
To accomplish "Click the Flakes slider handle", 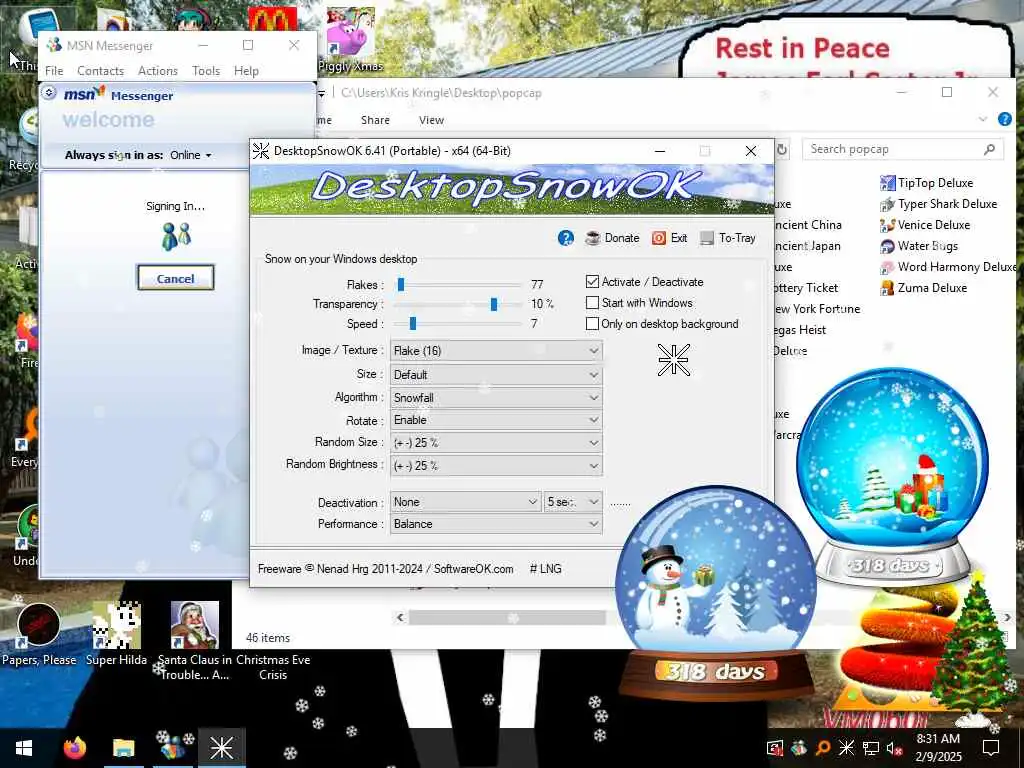I will (x=401, y=285).
